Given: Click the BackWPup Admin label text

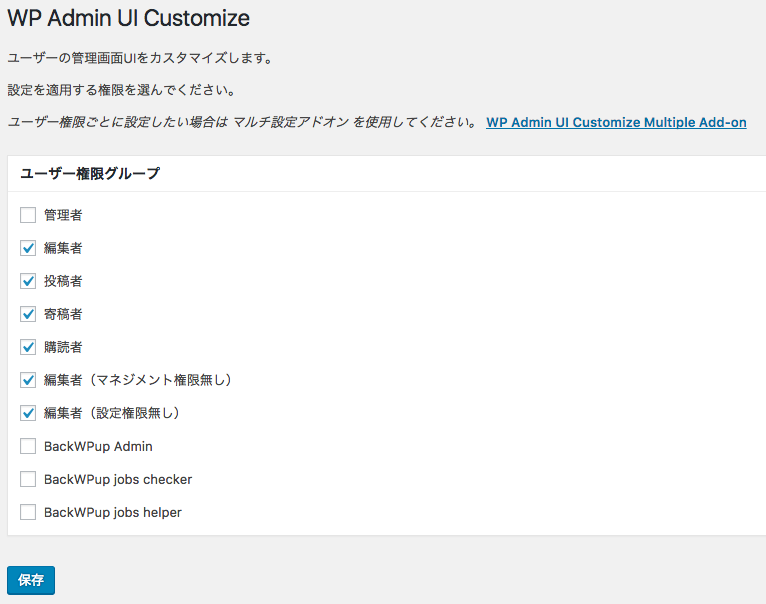Looking at the screenshot, I should (x=98, y=446).
